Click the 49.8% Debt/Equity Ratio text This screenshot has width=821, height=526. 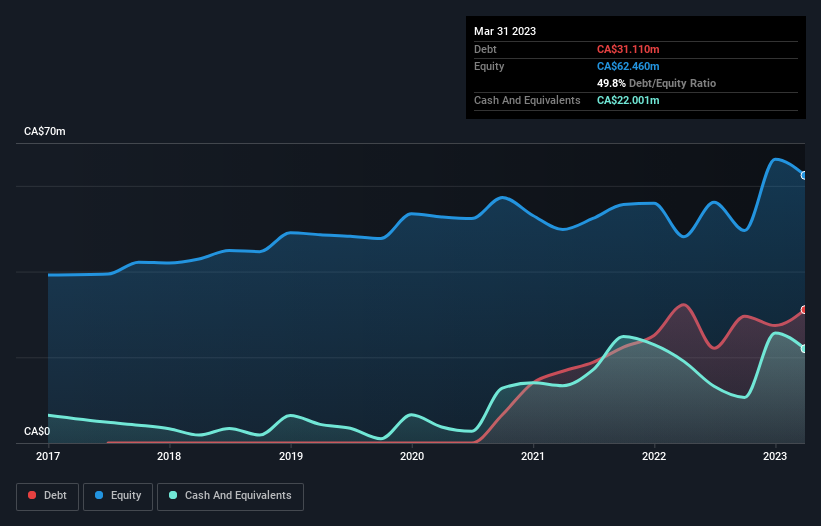(656, 83)
